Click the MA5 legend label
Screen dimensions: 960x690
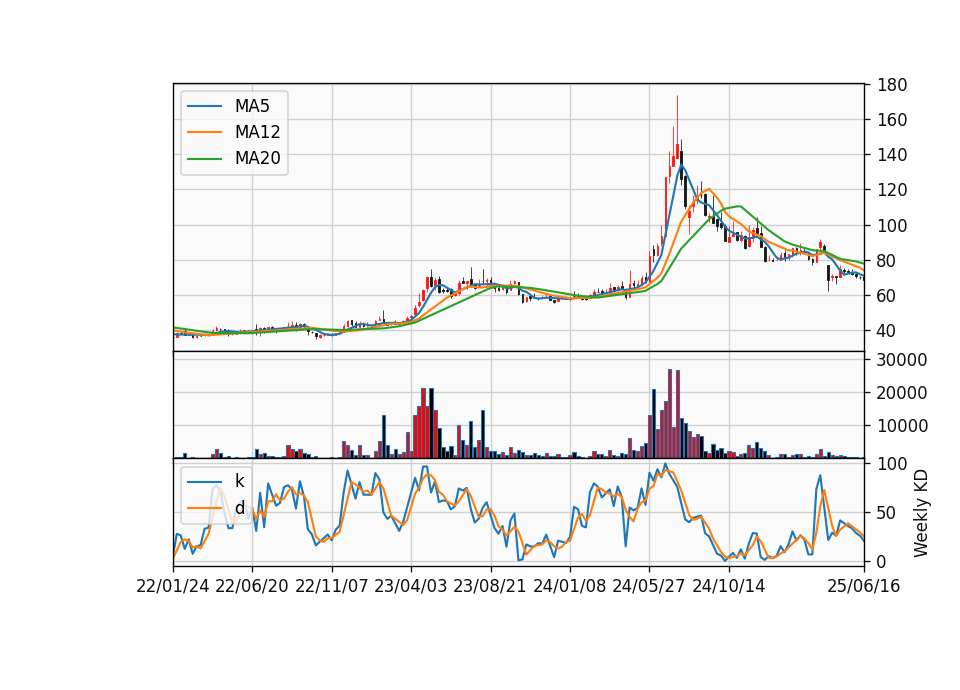coord(252,106)
